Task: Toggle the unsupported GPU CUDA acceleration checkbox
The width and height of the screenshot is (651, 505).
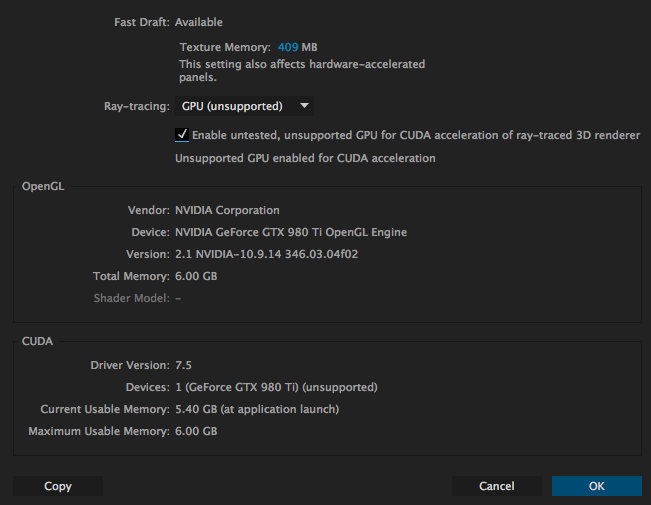Action: coord(182,135)
